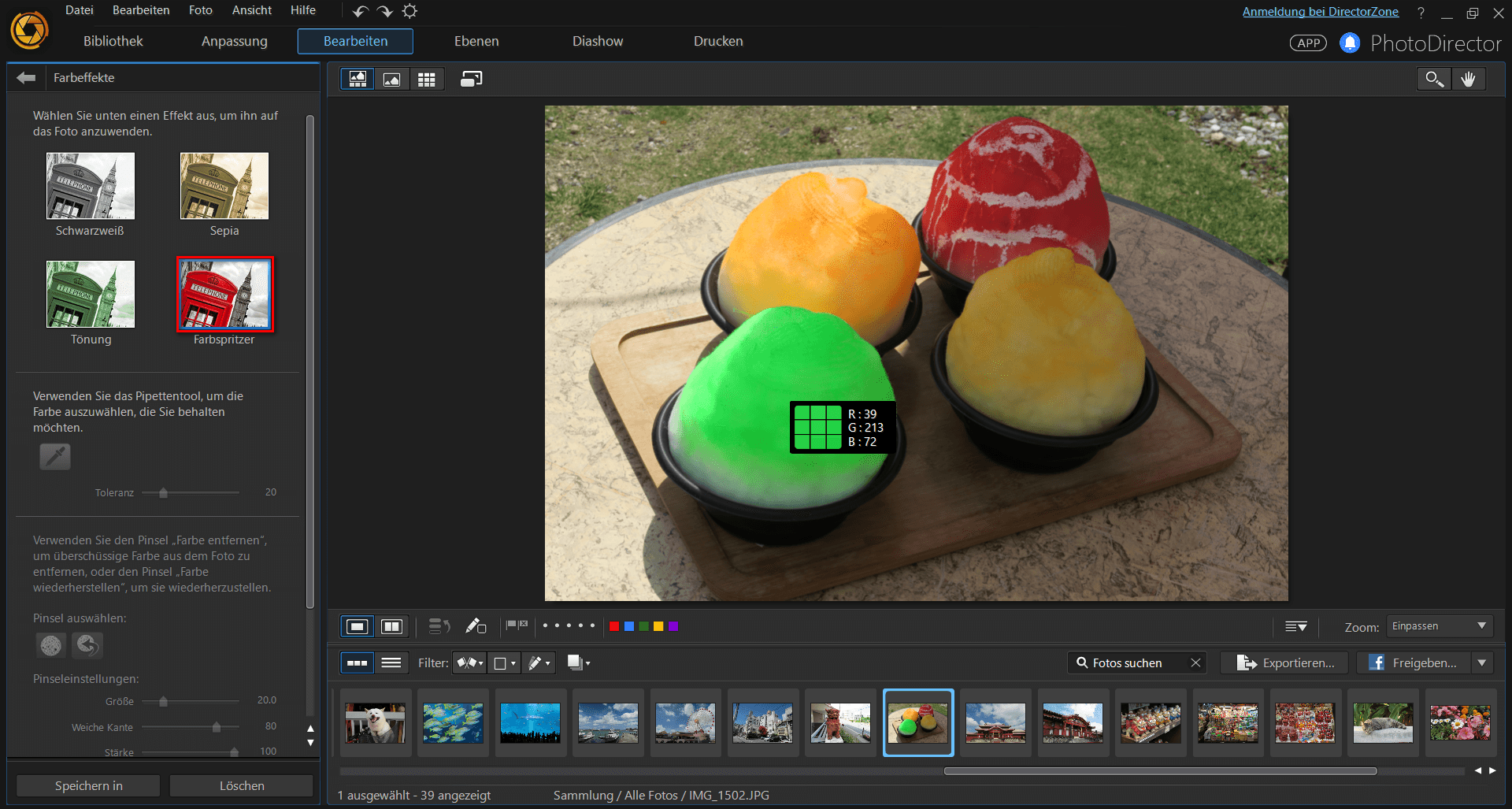Show side-by-side compare view
This screenshot has width=1512, height=809.
pos(391,626)
